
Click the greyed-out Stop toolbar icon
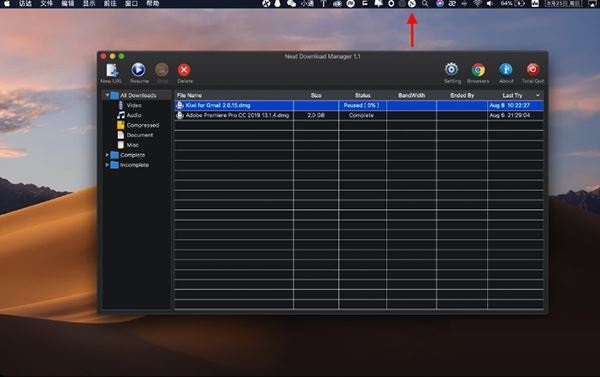tap(162, 70)
